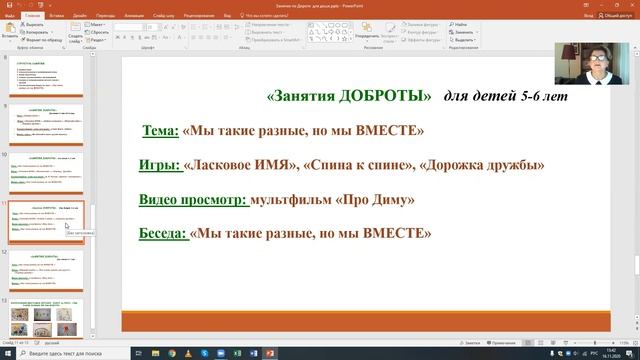640x360 pixels.
Task: Select the rectangle shape in shapes gallery
Action: pyautogui.click(x=331, y=25)
